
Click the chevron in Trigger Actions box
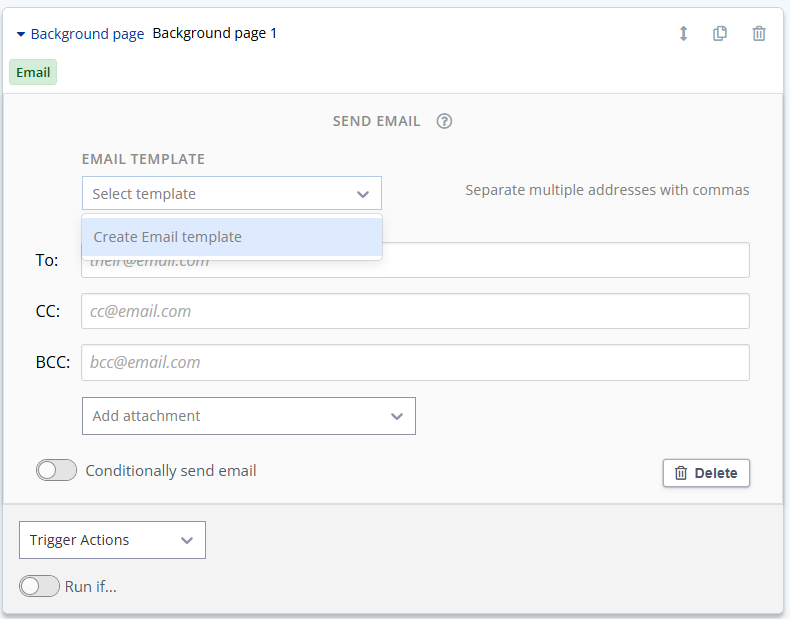point(187,540)
